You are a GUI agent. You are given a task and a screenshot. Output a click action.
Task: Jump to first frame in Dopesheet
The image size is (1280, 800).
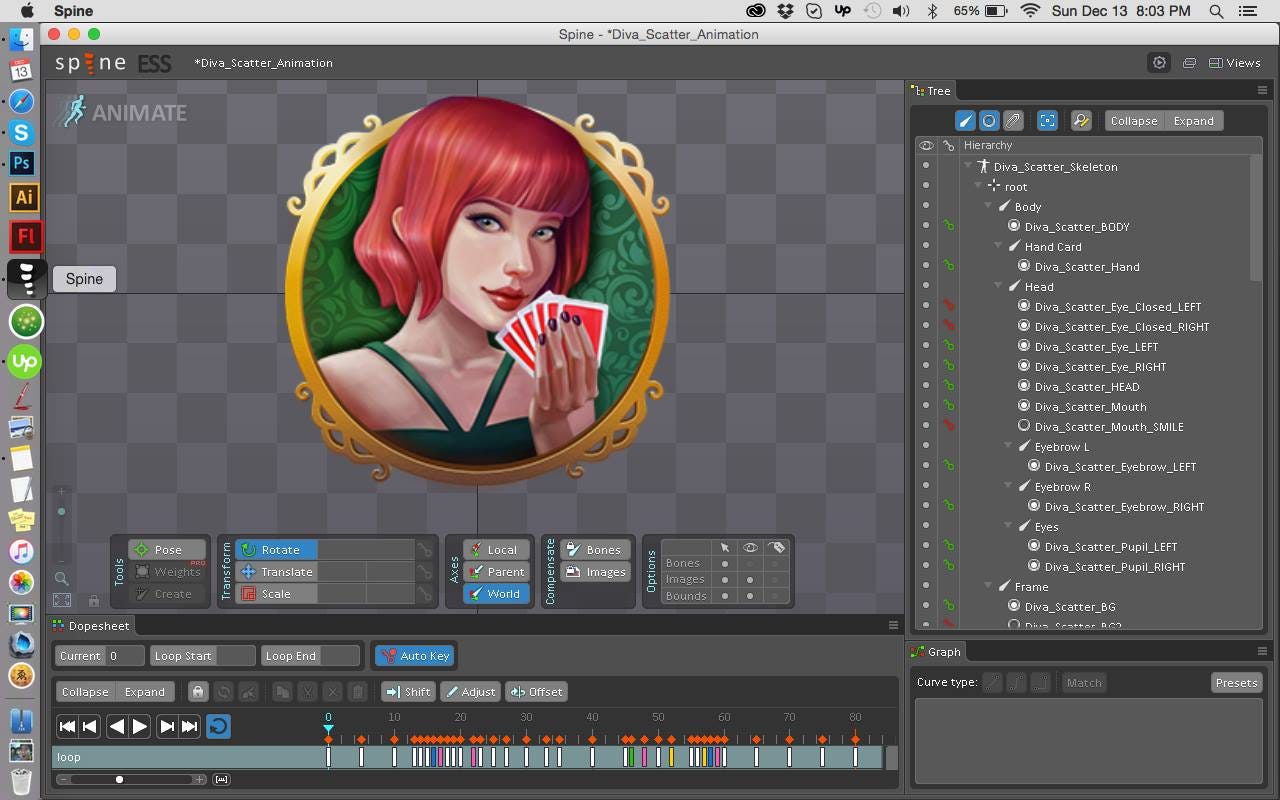(67, 727)
